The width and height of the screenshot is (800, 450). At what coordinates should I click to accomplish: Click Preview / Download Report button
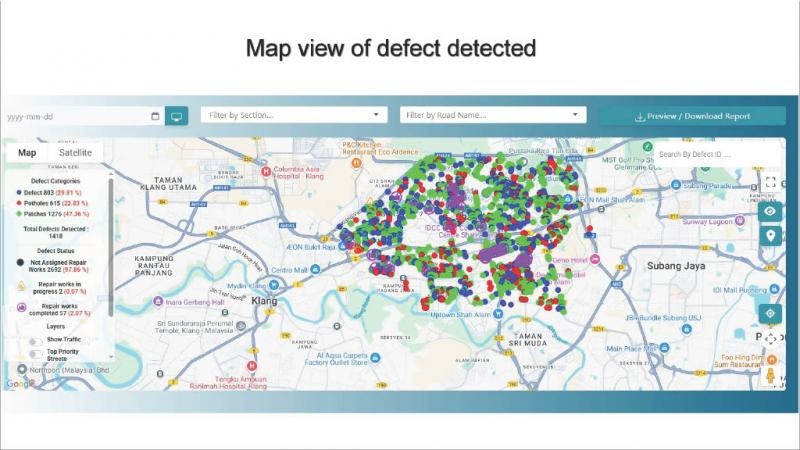(x=692, y=116)
